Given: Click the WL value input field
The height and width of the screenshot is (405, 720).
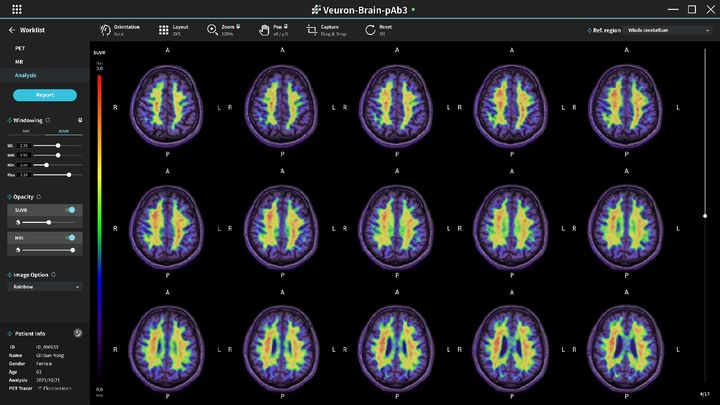Looking at the screenshot, I should point(24,146).
